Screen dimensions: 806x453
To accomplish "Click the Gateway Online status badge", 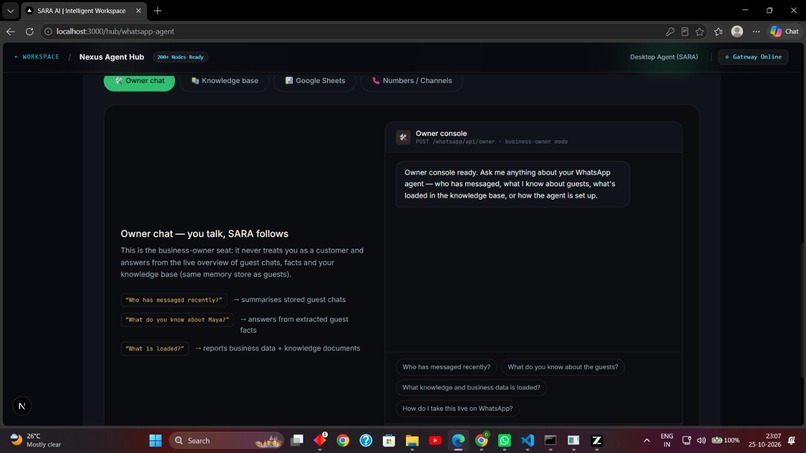I will [753, 57].
